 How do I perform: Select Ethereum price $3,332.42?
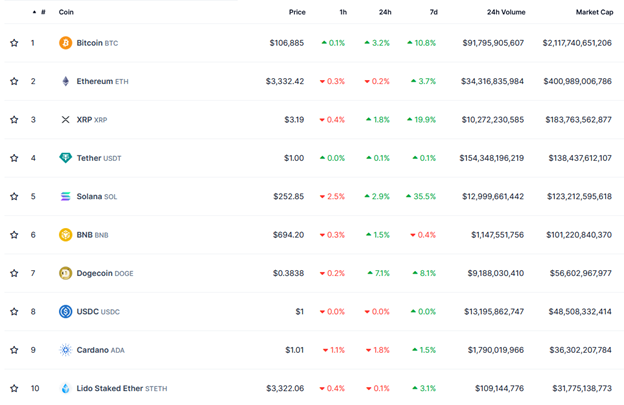[285, 81]
